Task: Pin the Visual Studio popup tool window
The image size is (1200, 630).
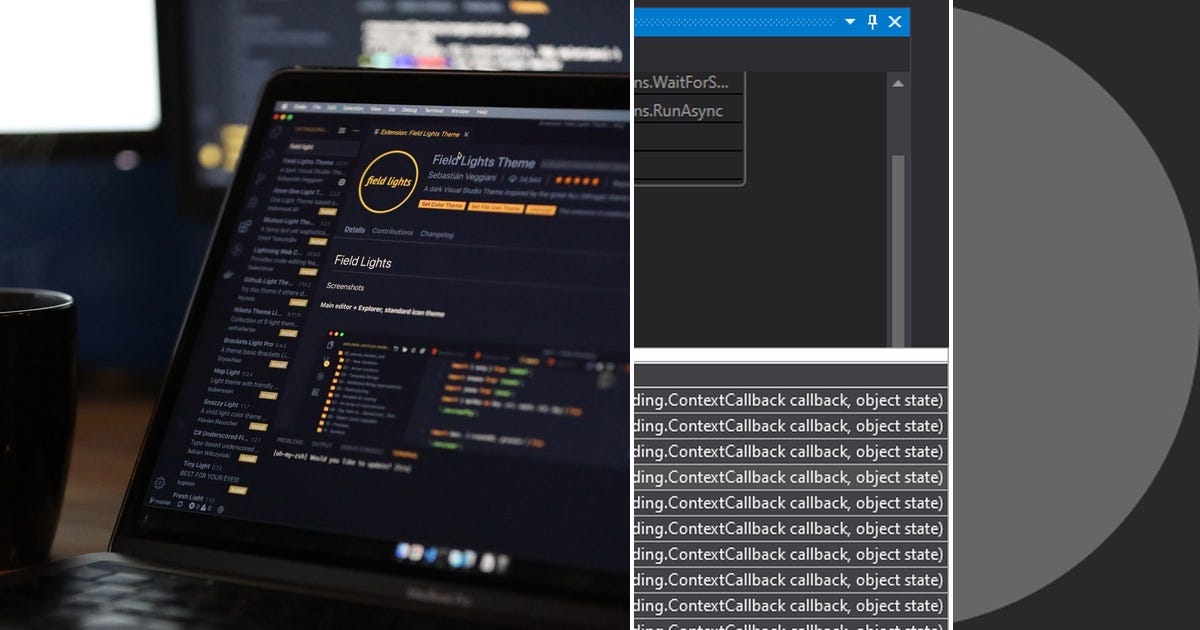Action: (x=873, y=22)
